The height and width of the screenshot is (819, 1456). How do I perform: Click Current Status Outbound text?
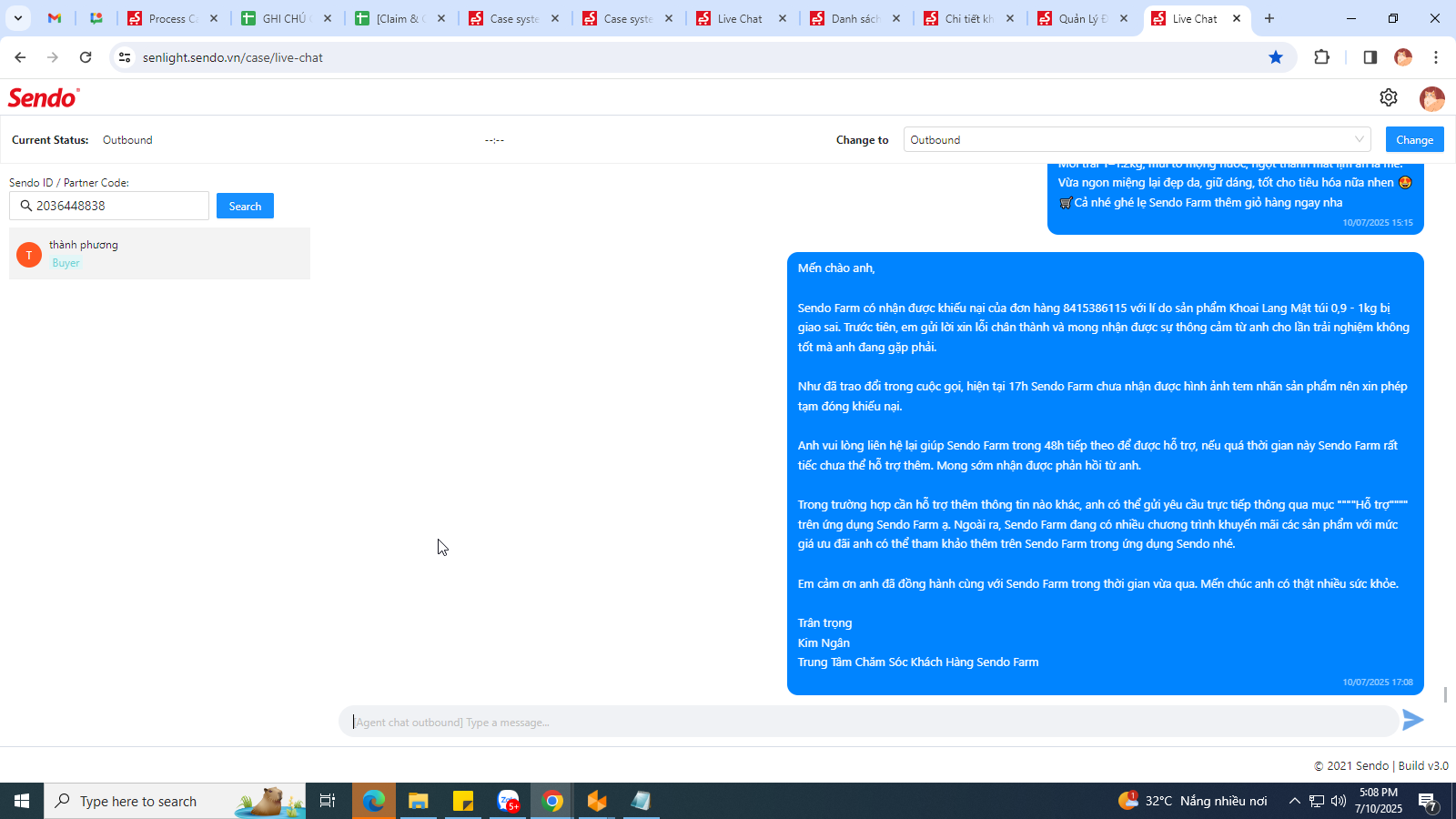click(127, 140)
